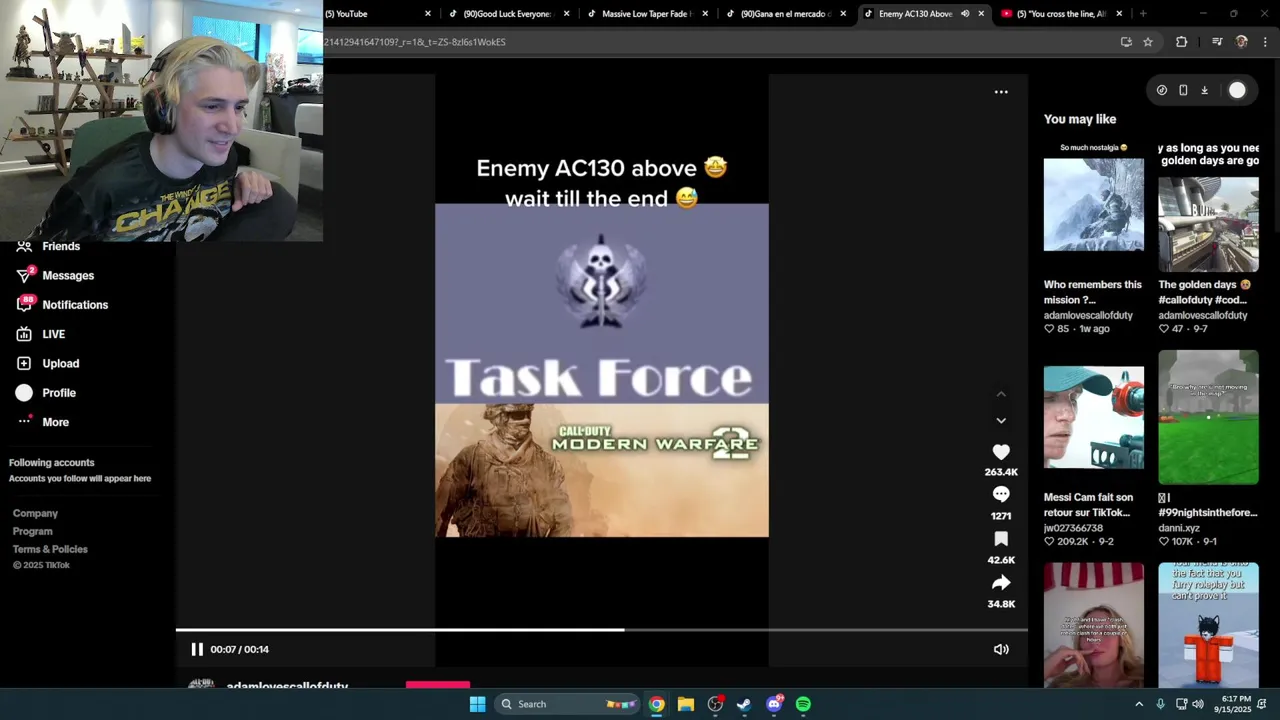Click the Friends icon in the sidebar
This screenshot has height=720, width=1280.
tap(24, 246)
